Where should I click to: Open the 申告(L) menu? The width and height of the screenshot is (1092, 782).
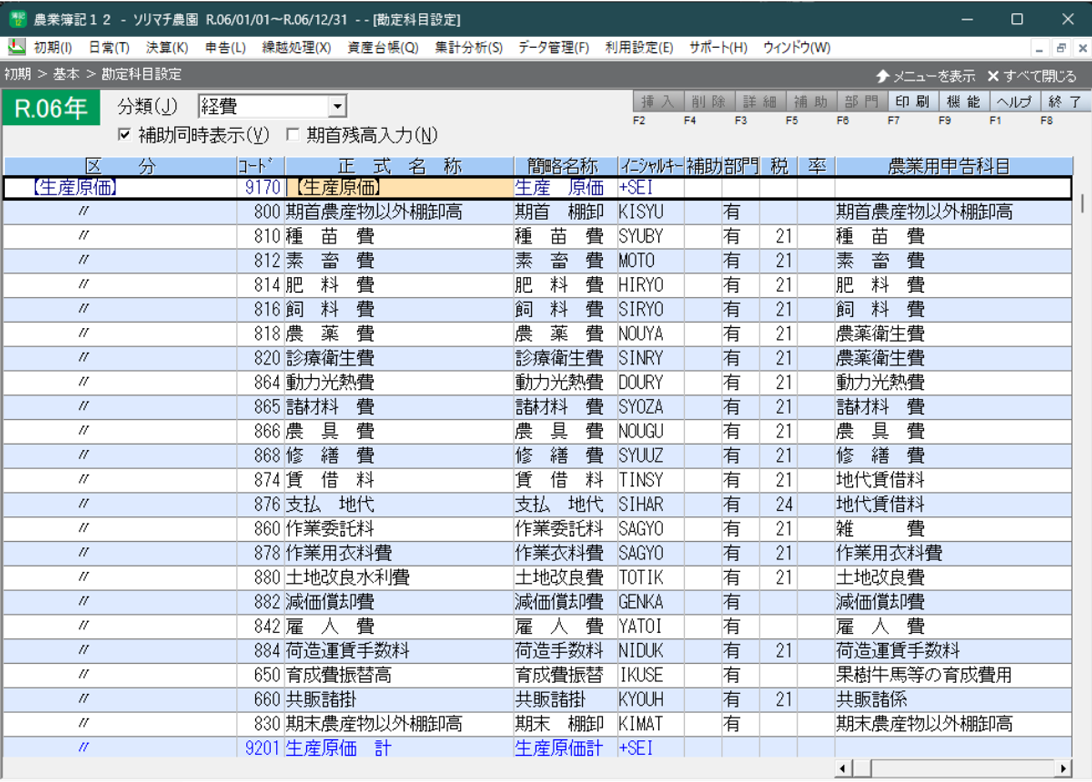(225, 48)
